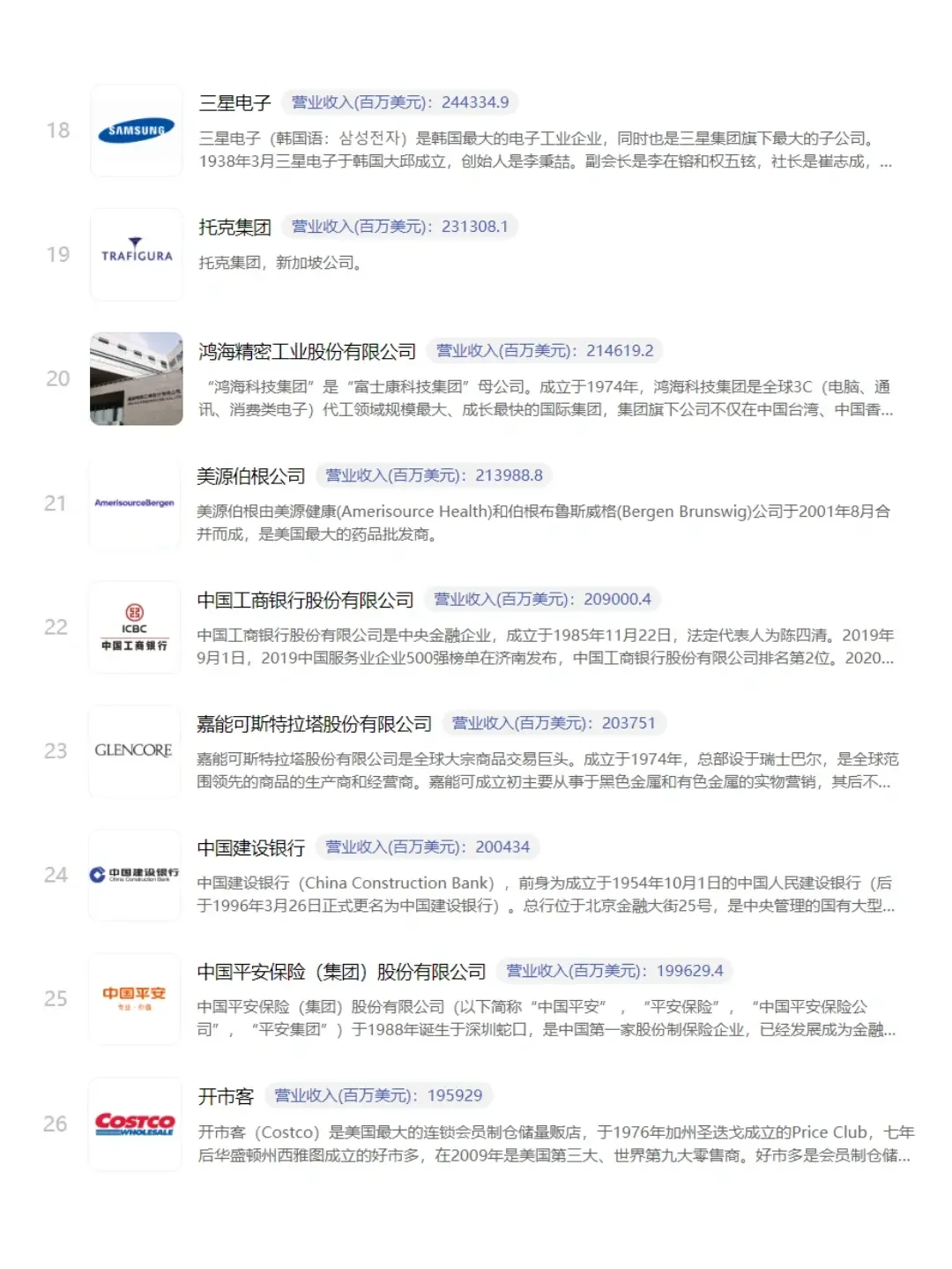
Task: Open the 鸿海精密 building photo thumbnail
Action: point(137,379)
